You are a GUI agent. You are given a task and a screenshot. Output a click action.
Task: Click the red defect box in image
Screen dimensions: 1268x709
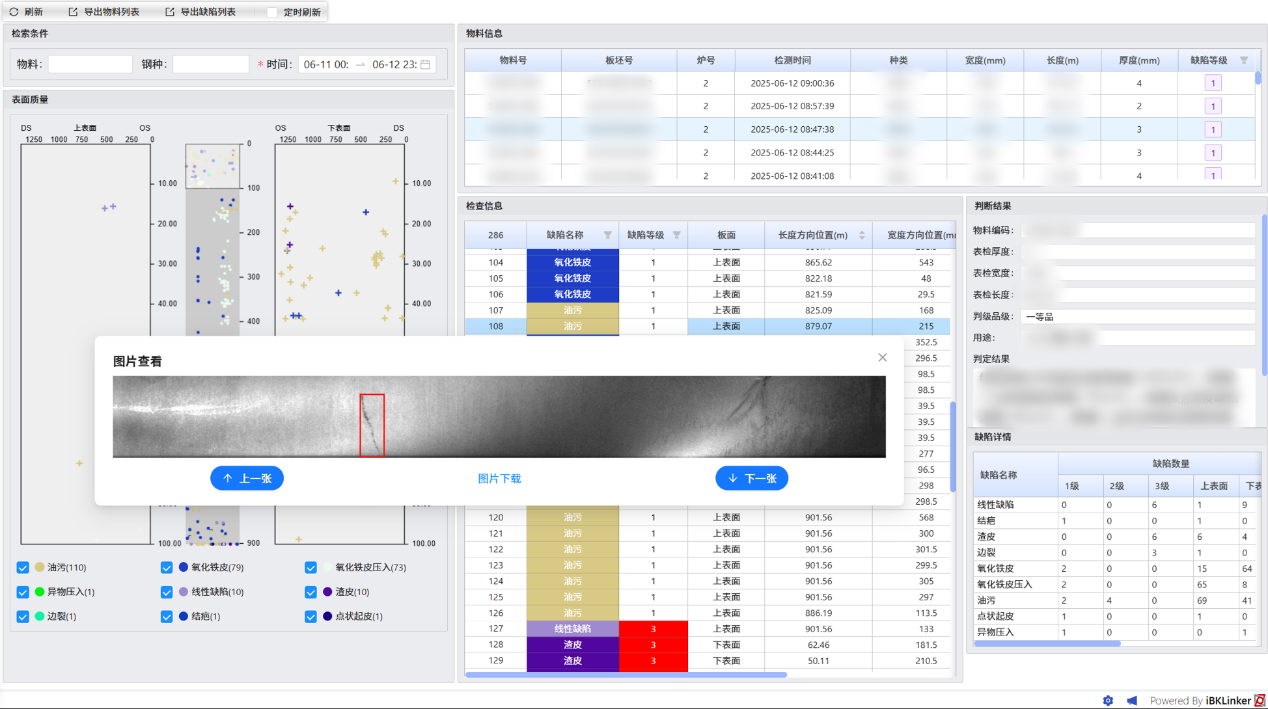(x=372, y=425)
